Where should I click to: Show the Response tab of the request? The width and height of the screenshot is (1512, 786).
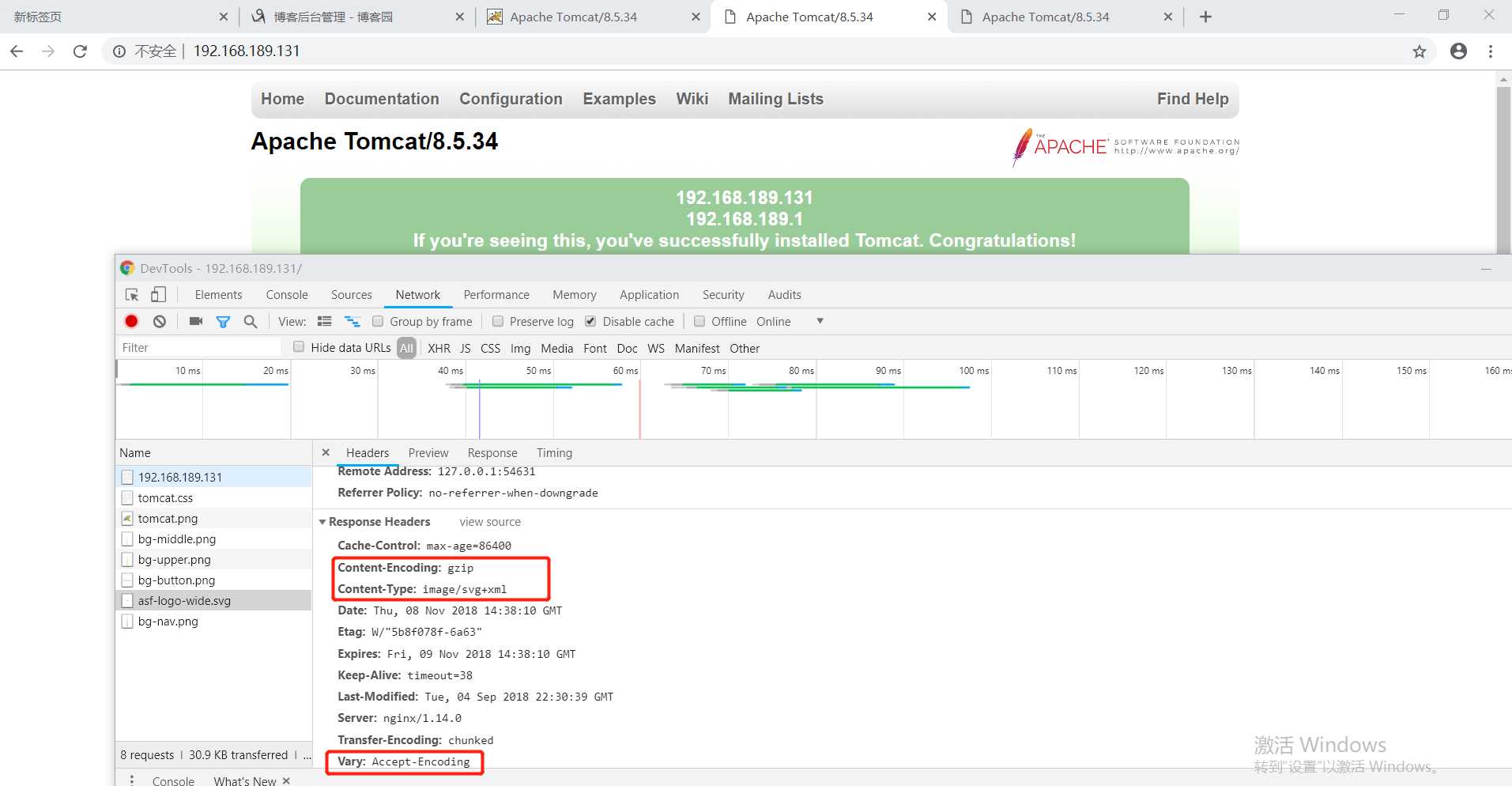tap(492, 453)
